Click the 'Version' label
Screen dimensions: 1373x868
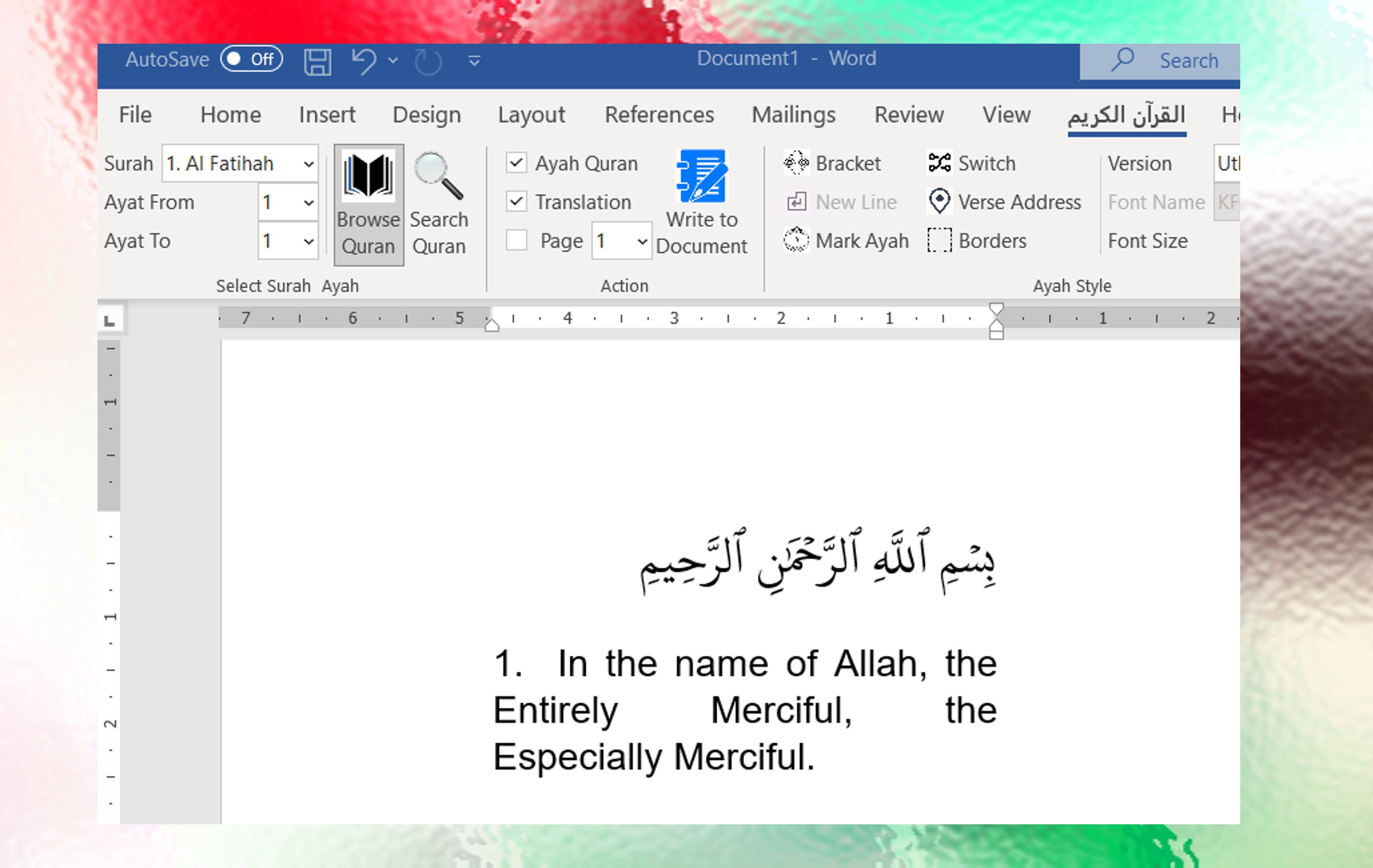(1139, 164)
